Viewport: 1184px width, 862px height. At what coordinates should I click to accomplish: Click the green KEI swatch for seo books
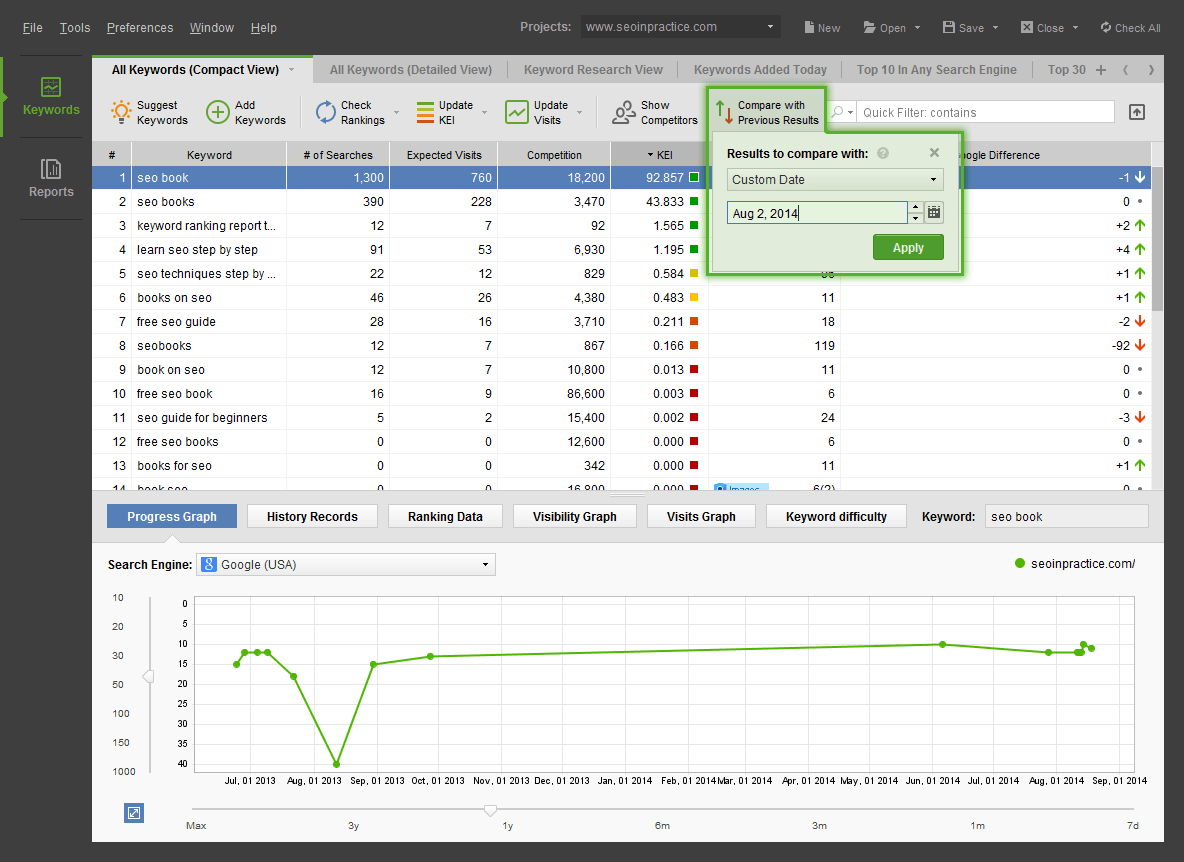(694, 202)
